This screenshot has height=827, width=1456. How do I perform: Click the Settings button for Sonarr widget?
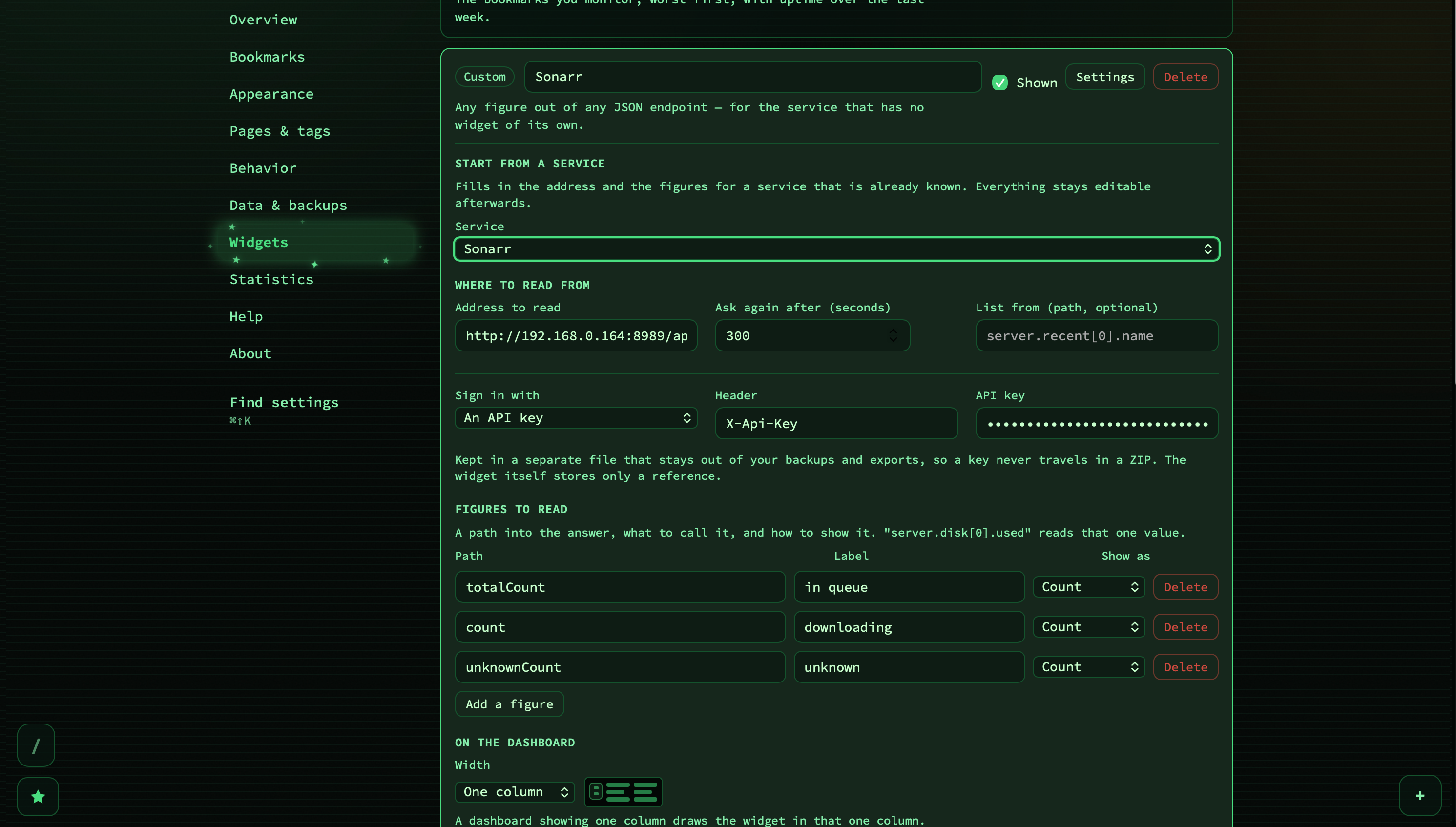(1104, 77)
